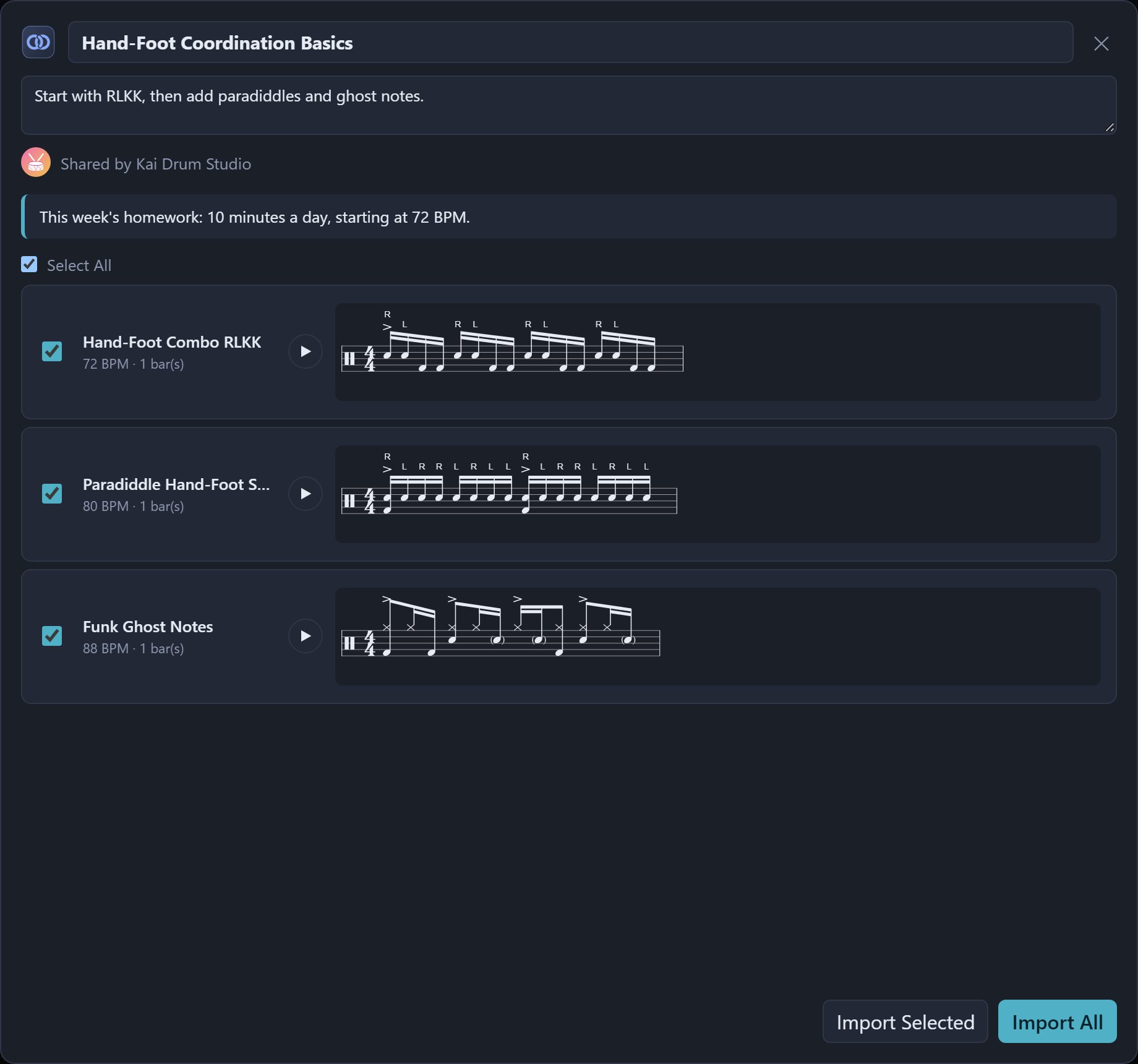Image resolution: width=1138 pixels, height=1064 pixels.
Task: Grab the description box resize handle
Action: coord(1110,127)
